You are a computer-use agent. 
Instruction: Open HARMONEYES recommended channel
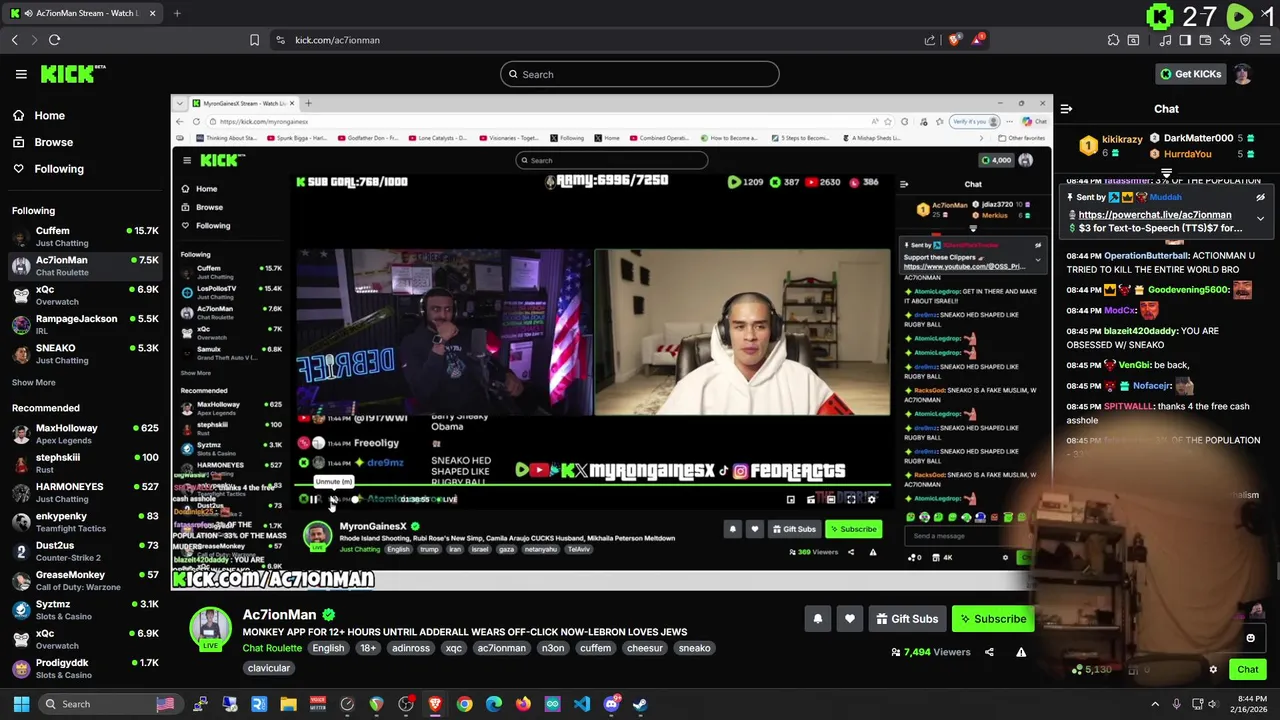tap(85, 492)
